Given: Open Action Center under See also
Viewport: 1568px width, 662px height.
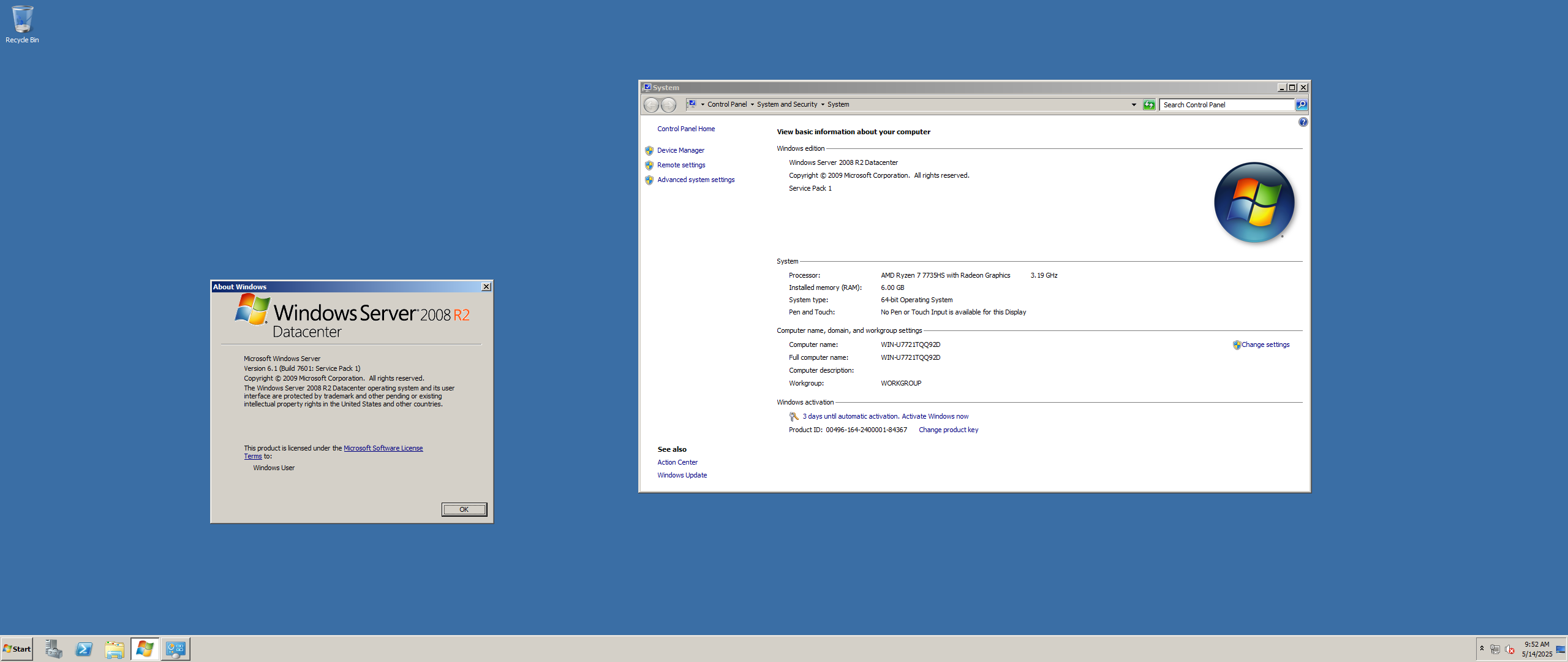Looking at the screenshot, I should pos(677,462).
